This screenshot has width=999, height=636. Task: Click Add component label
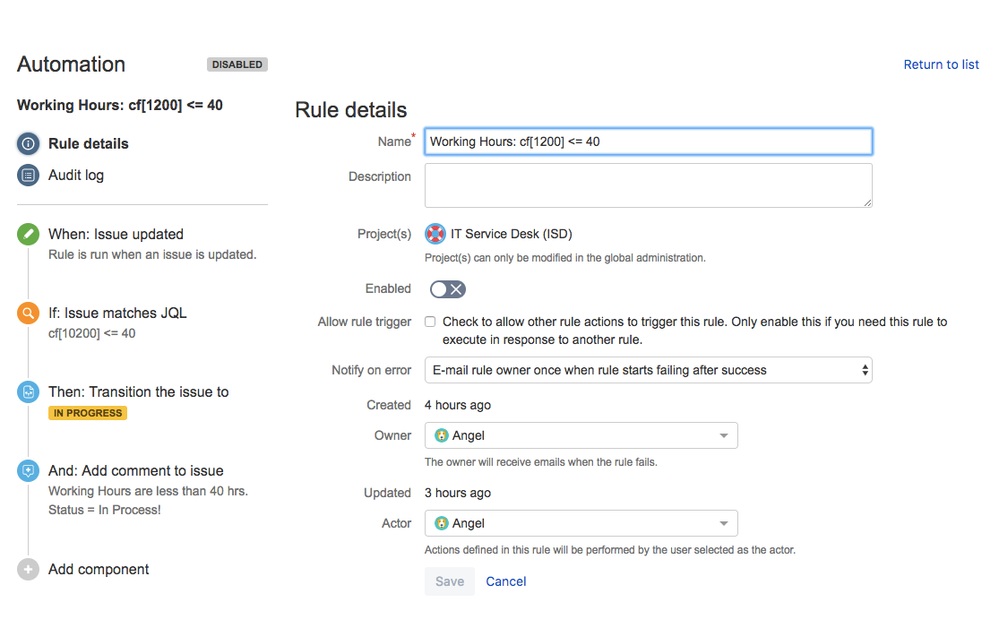tap(99, 569)
